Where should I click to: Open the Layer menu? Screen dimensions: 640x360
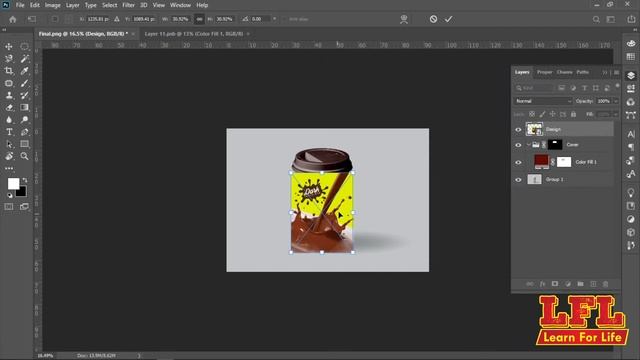click(73, 5)
